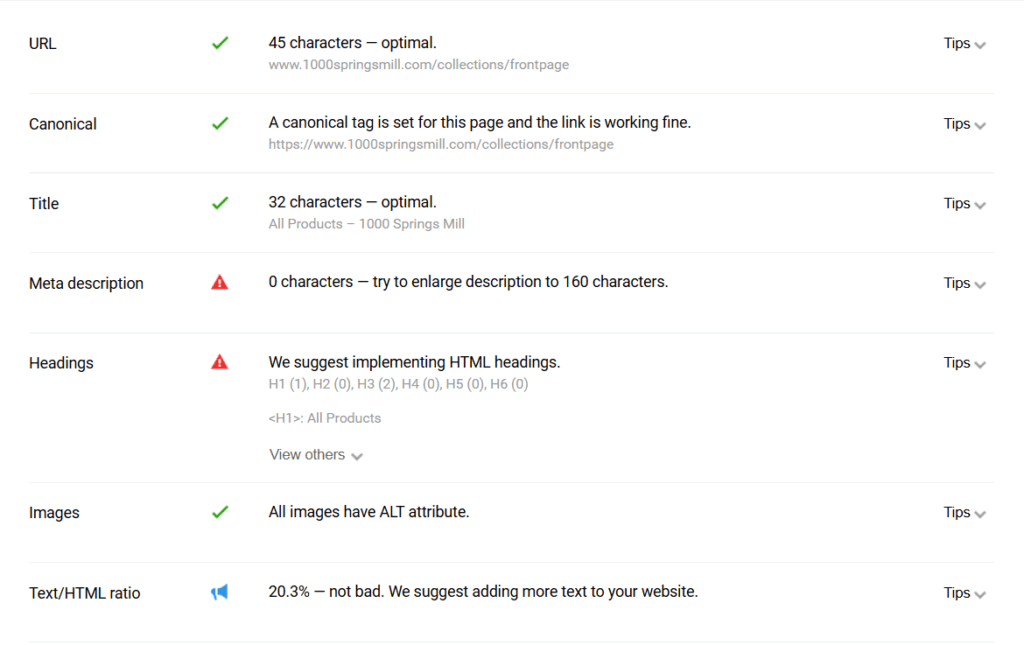Click the blue megaphone icon for Text/HTML ratio

(x=219, y=592)
